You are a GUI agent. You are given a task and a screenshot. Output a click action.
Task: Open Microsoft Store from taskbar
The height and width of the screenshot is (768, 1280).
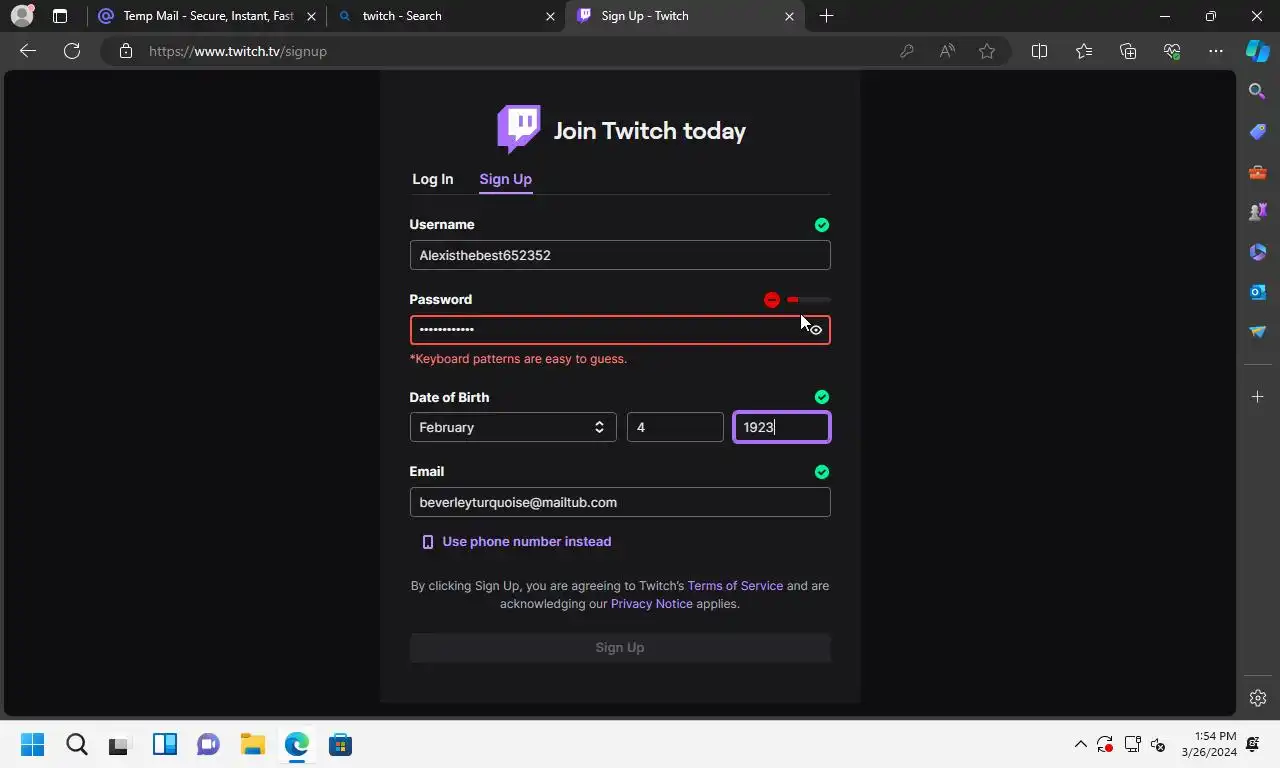[x=340, y=745]
